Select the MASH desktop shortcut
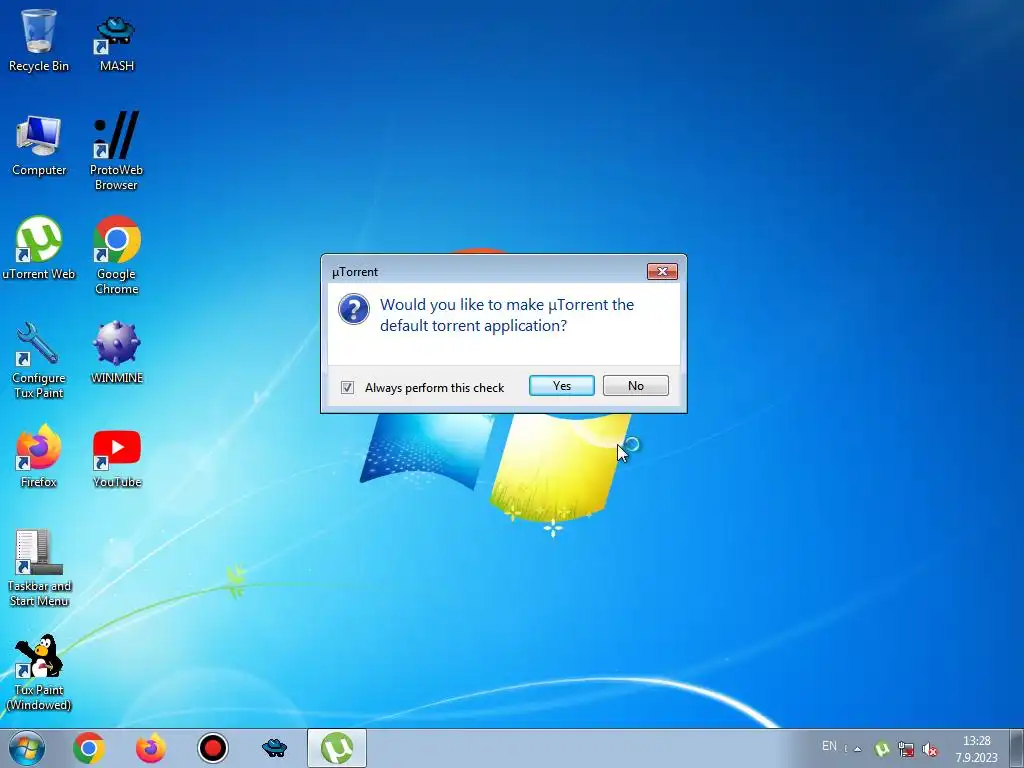This screenshot has height=768, width=1024. pyautogui.click(x=116, y=43)
